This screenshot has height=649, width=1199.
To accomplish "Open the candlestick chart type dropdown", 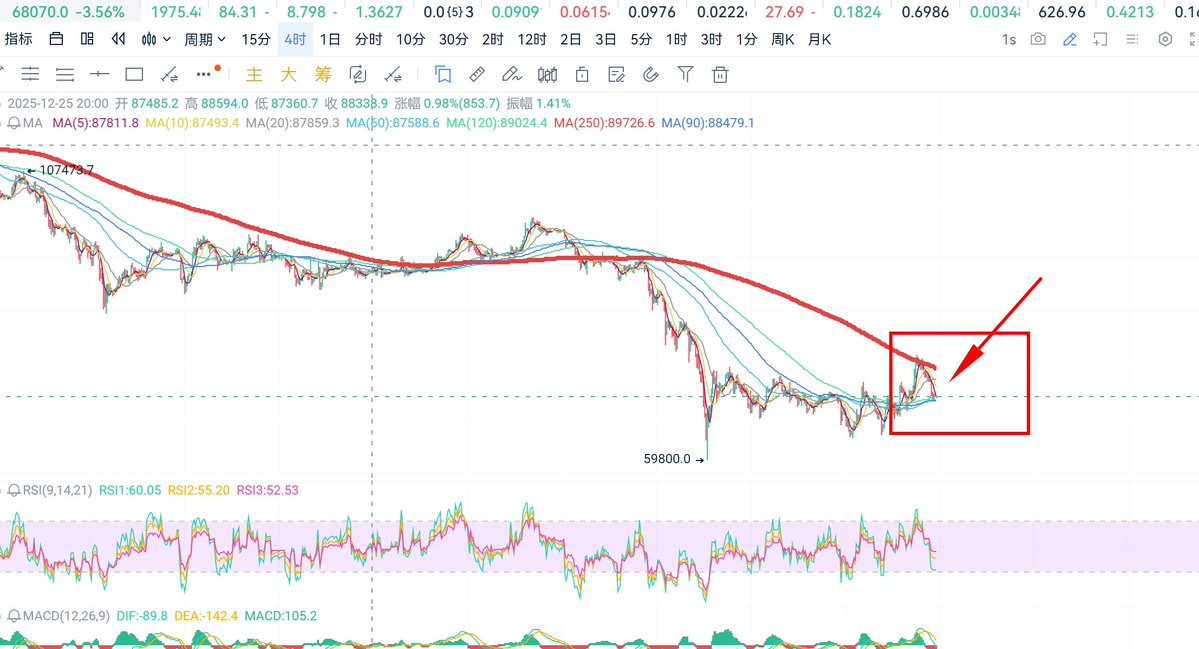I will click(156, 39).
